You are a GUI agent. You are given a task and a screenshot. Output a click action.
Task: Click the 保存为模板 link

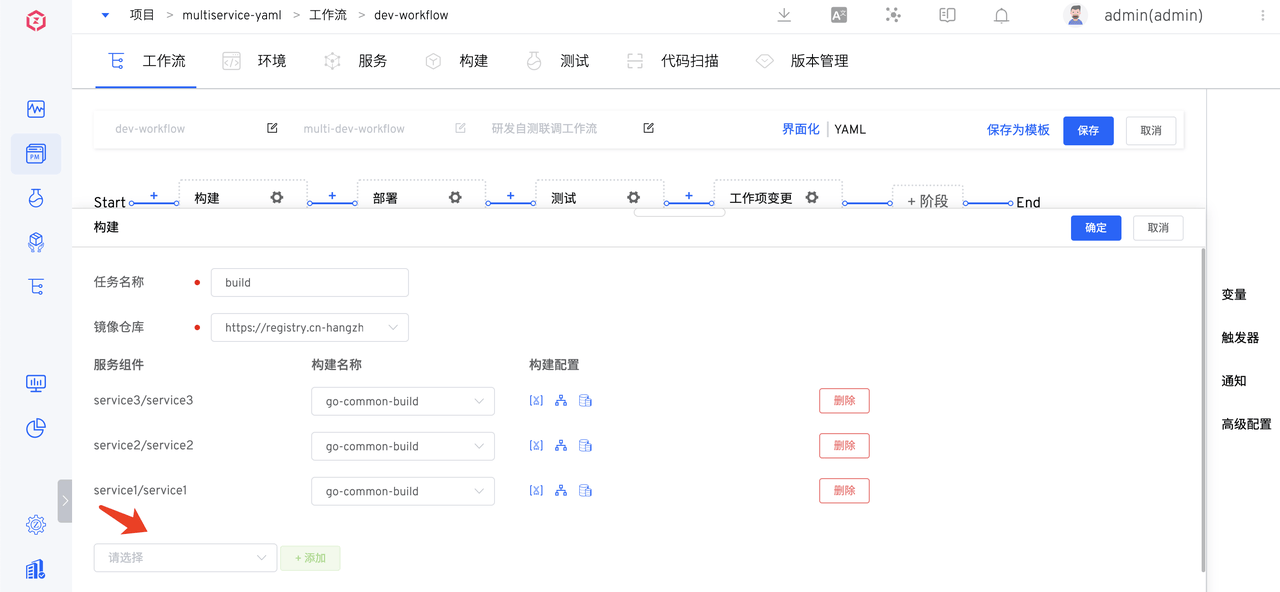(1018, 130)
